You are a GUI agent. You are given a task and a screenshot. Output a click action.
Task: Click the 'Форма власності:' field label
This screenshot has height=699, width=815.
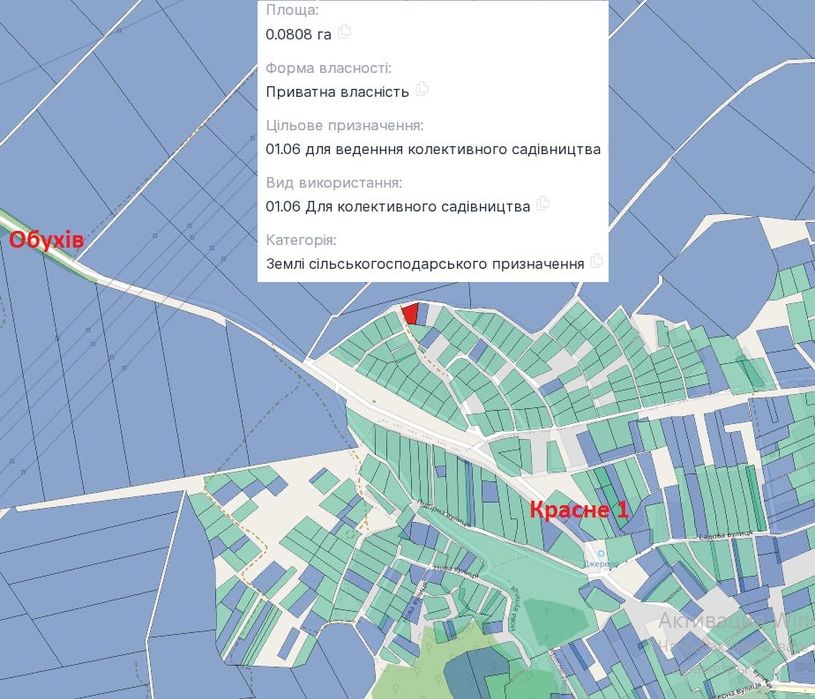[328, 68]
